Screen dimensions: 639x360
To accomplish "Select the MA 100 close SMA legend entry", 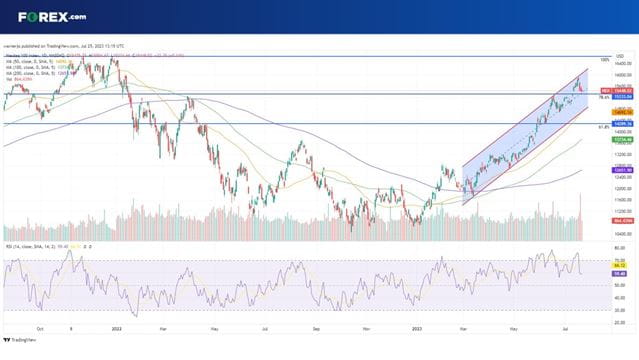I will pos(40,67).
